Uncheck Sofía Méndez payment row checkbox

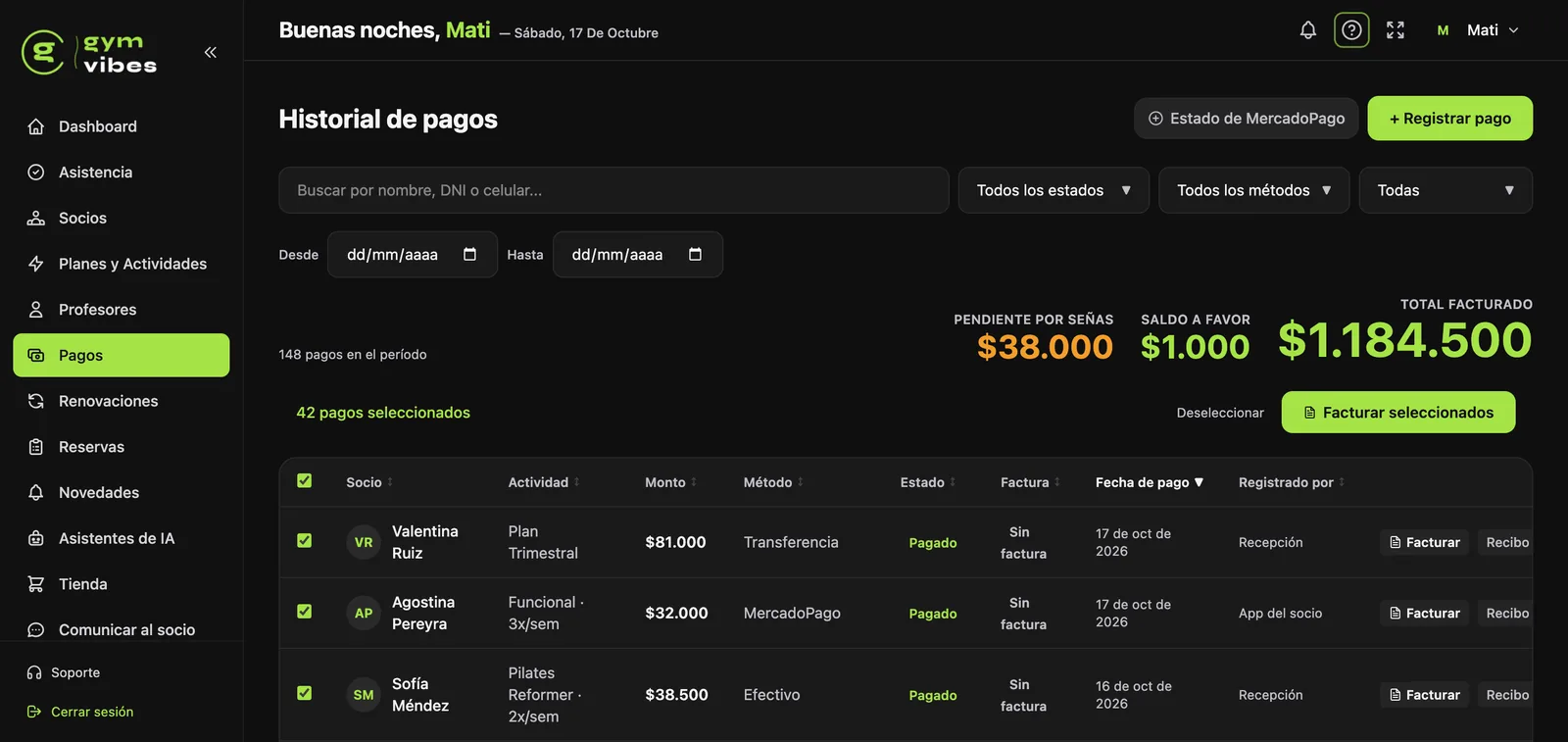[304, 693]
